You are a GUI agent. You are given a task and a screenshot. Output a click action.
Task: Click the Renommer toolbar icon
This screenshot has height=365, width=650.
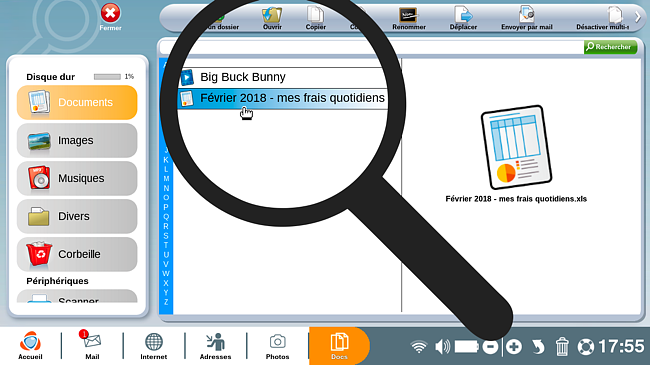(409, 18)
